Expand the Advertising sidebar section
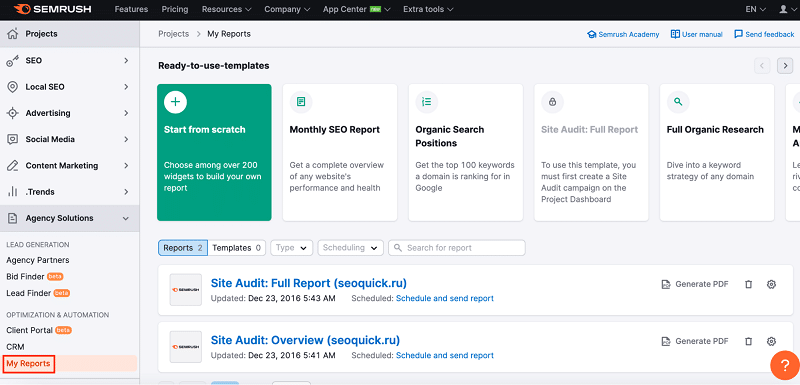The image size is (800, 385). click(x=126, y=113)
